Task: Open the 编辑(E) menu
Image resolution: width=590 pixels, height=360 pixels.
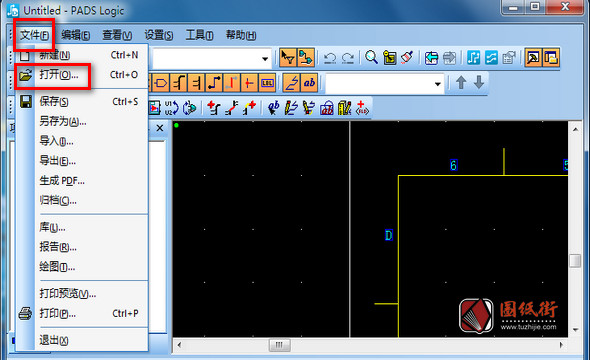Action: [76, 35]
